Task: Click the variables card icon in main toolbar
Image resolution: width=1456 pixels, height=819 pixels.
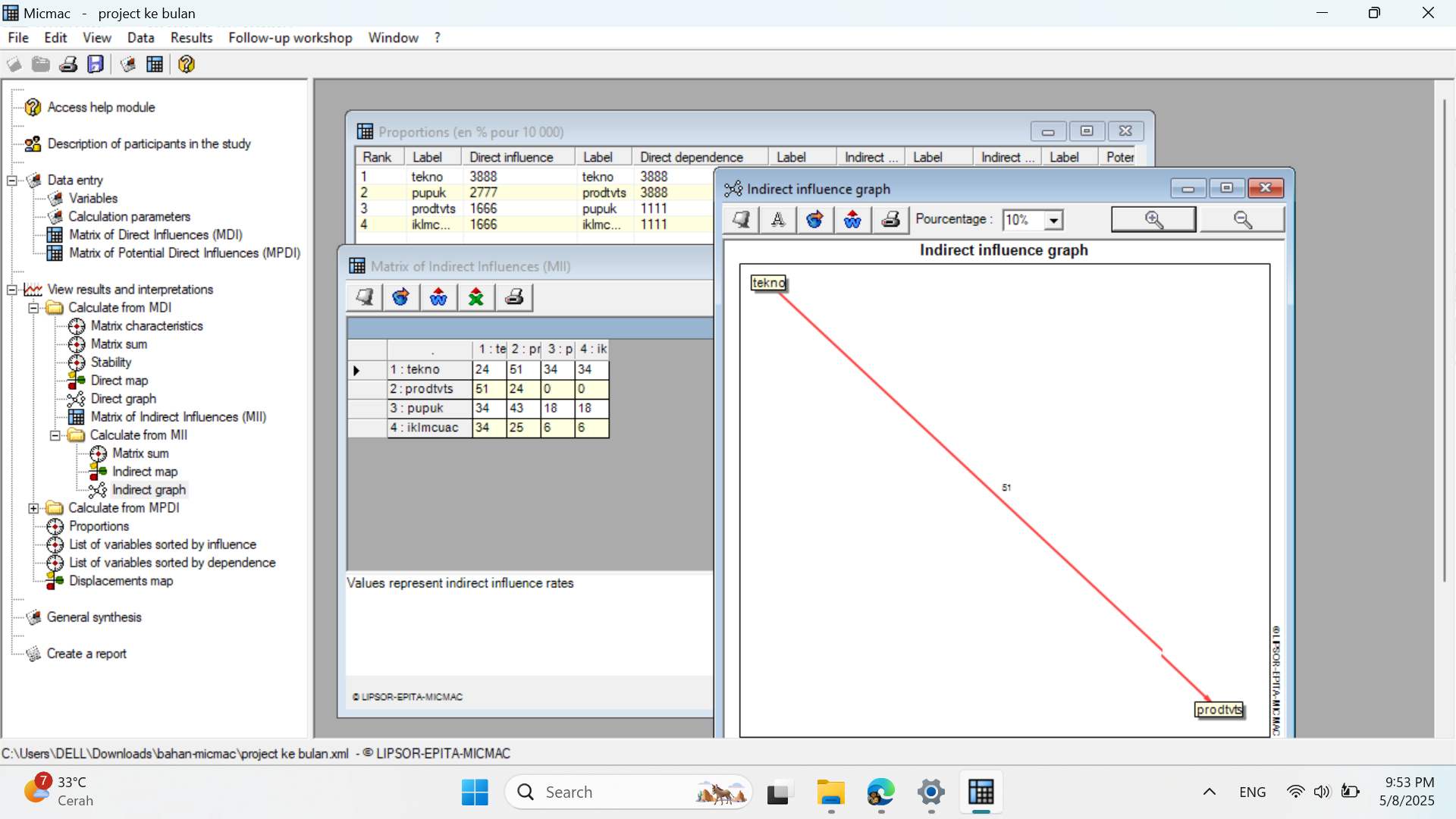Action: tap(127, 64)
